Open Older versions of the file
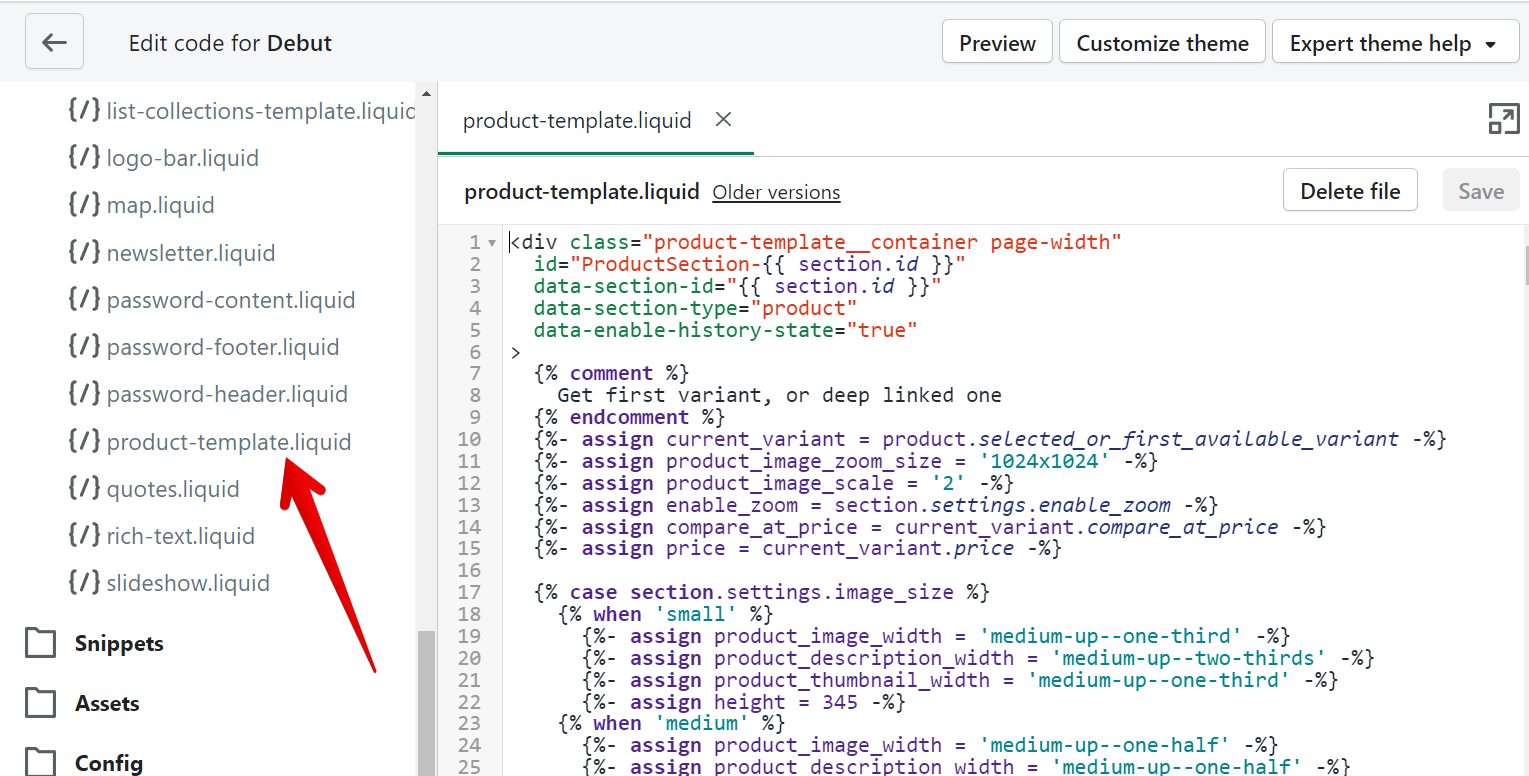 776,192
